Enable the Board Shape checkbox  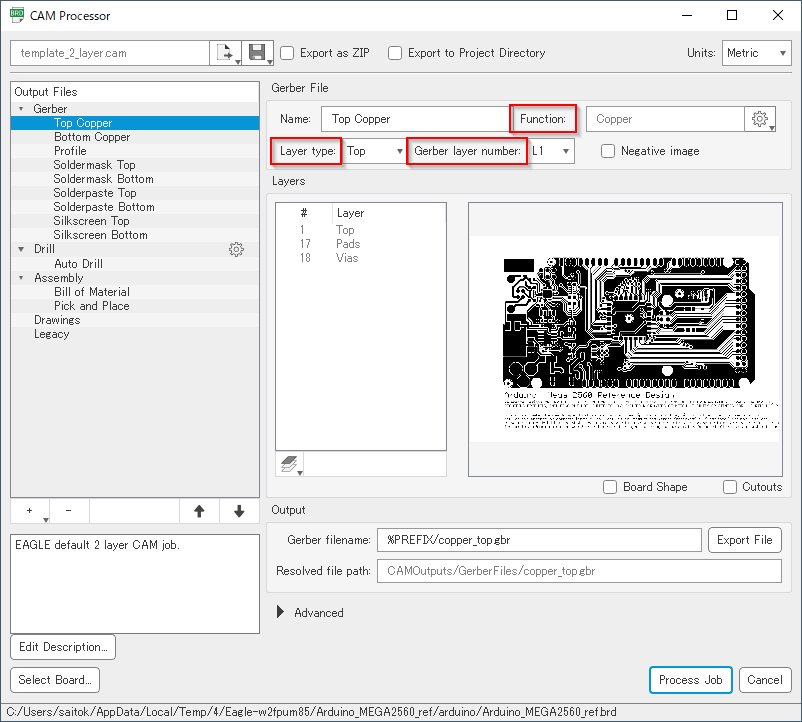tap(610, 487)
